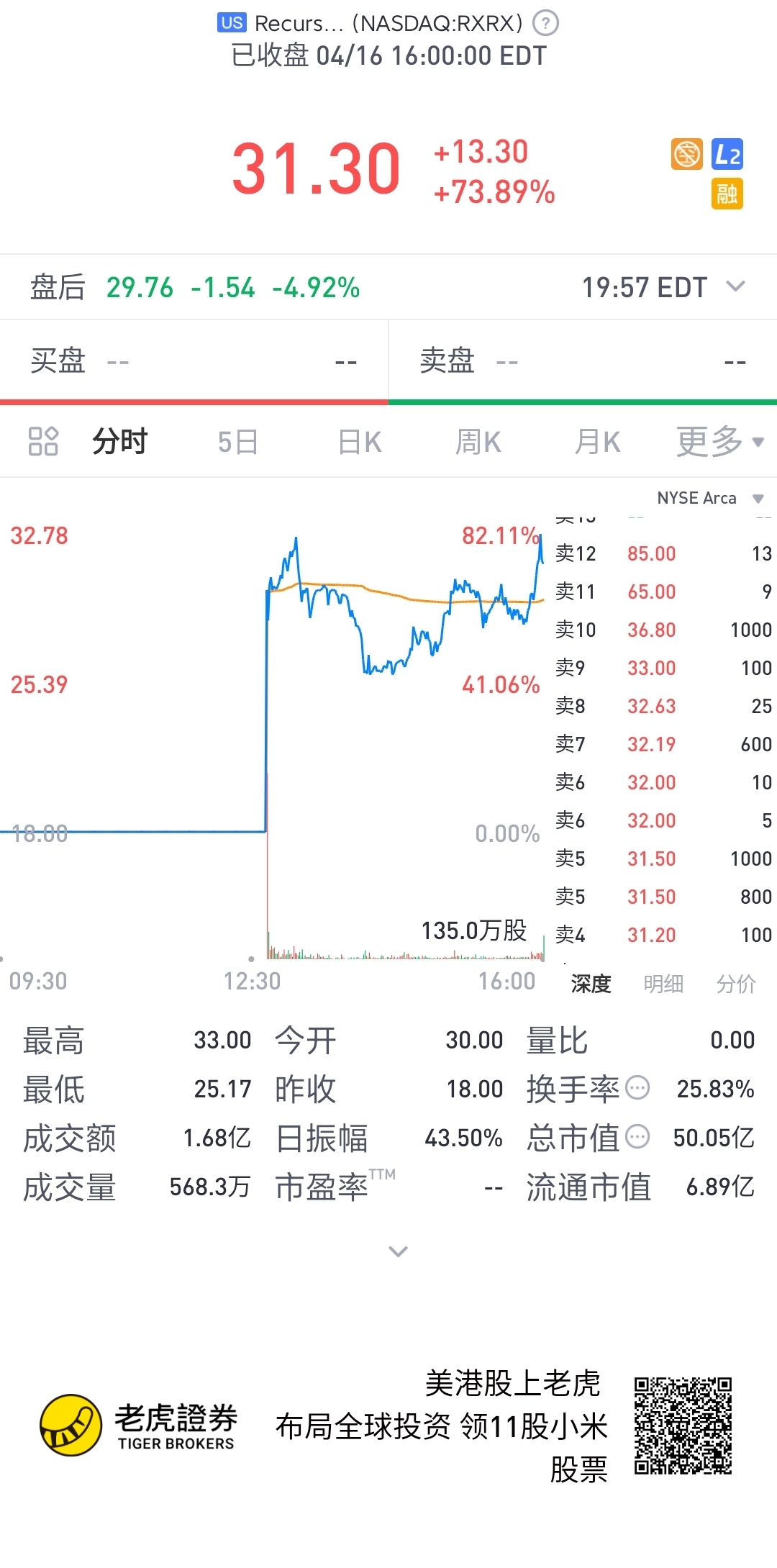Switch to the 5日 chart tab

click(x=238, y=442)
